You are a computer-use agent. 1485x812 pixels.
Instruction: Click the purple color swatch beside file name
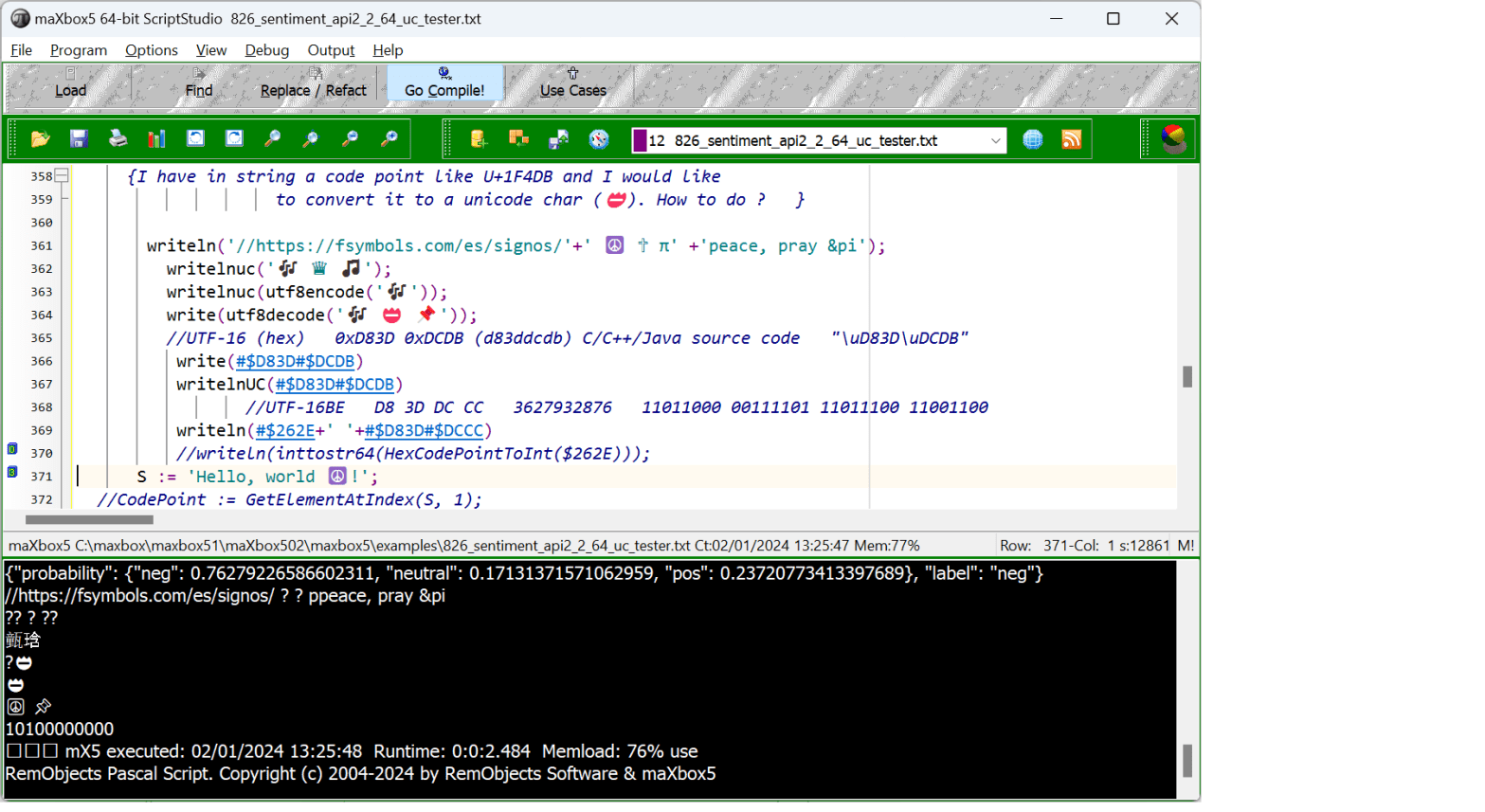tap(640, 141)
